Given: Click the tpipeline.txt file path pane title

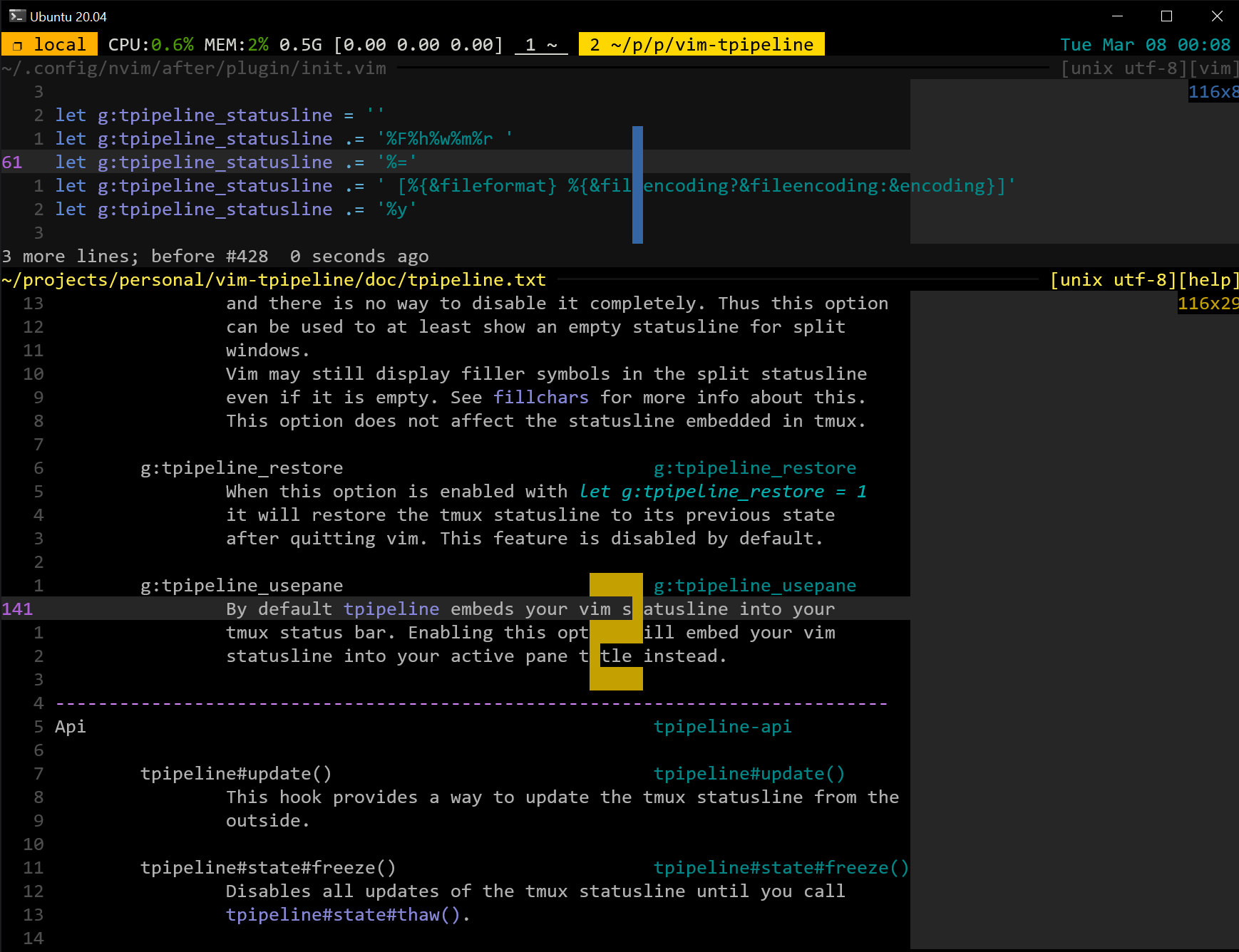Looking at the screenshot, I should 274,279.
